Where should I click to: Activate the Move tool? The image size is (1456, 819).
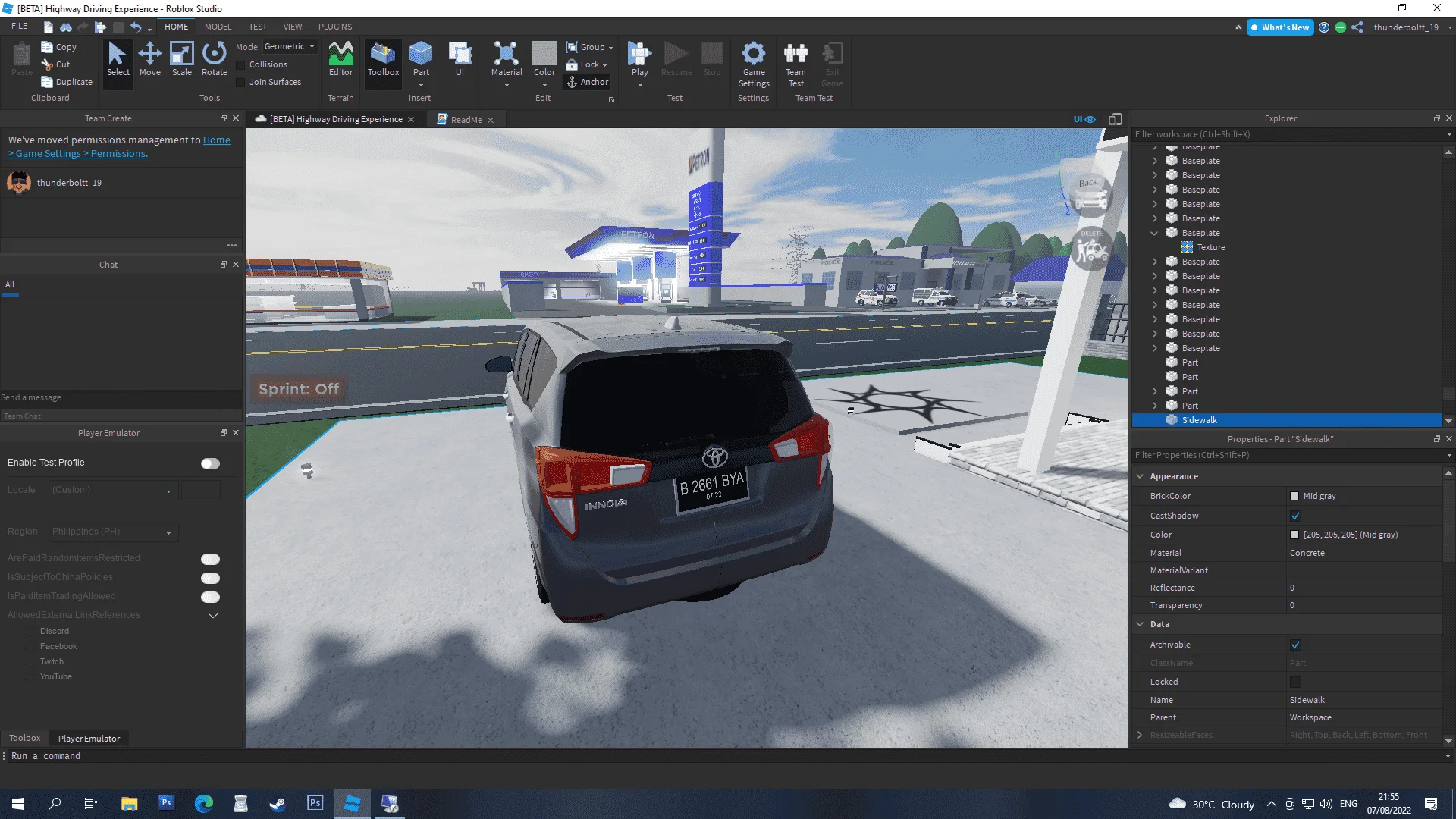150,59
